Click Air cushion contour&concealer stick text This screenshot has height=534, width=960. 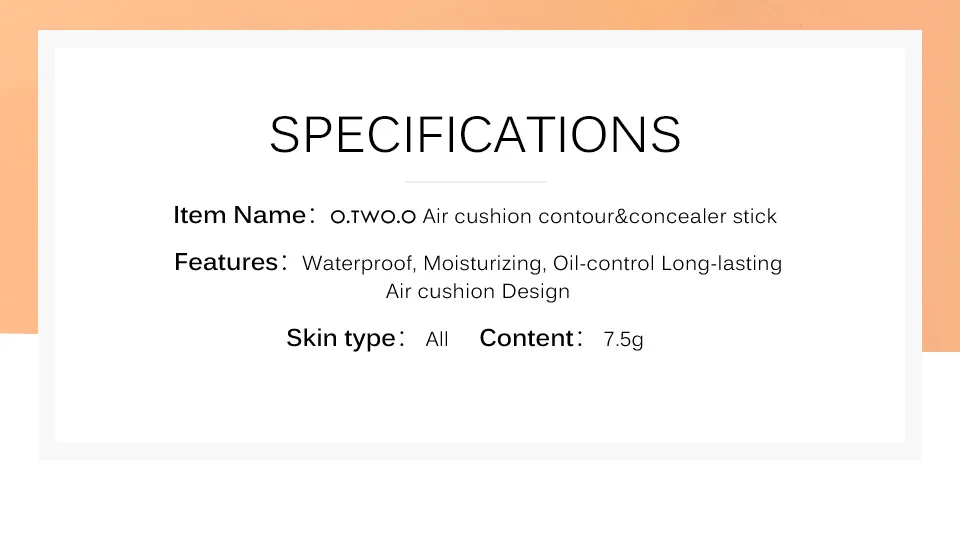599,216
